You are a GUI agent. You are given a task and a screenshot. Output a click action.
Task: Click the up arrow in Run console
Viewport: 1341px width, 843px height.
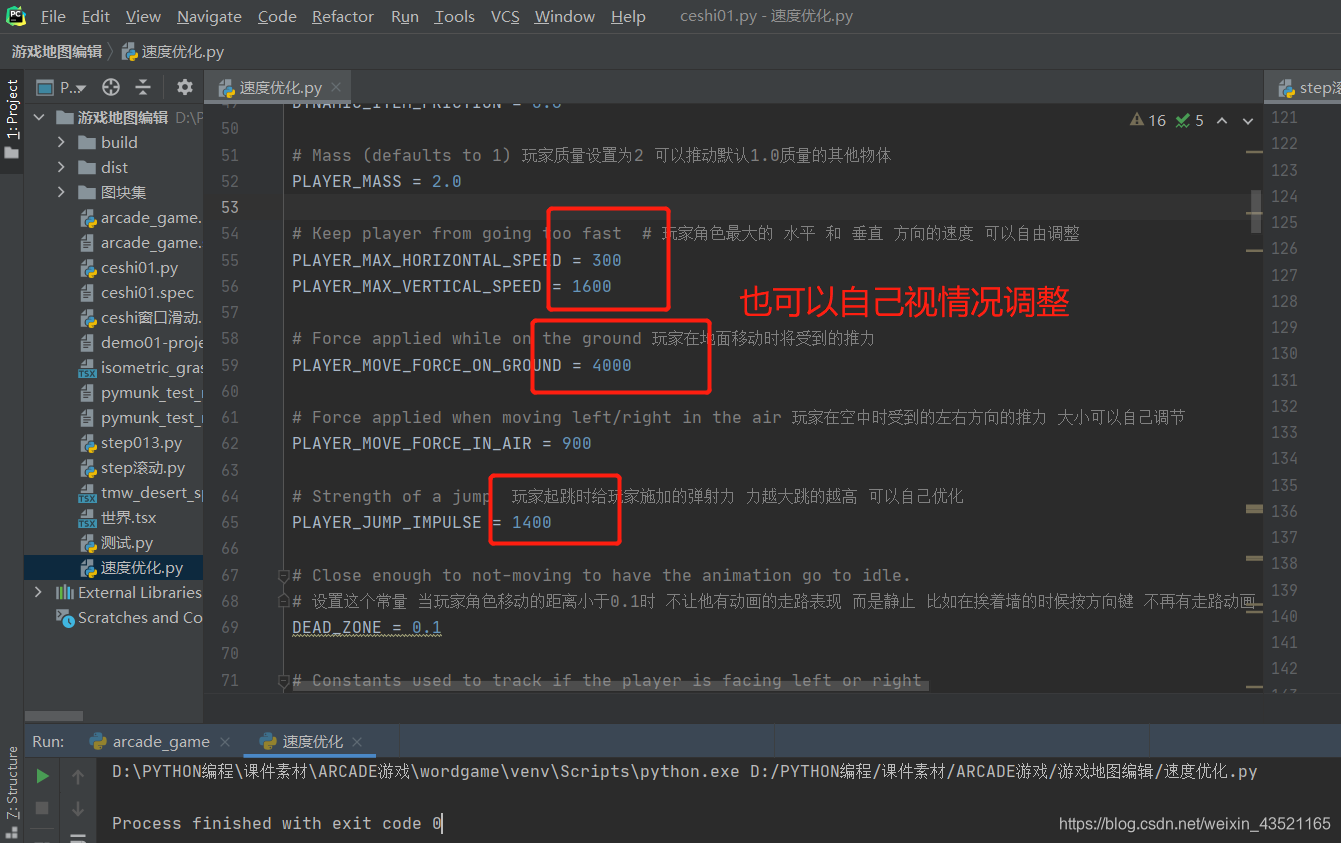point(78,776)
